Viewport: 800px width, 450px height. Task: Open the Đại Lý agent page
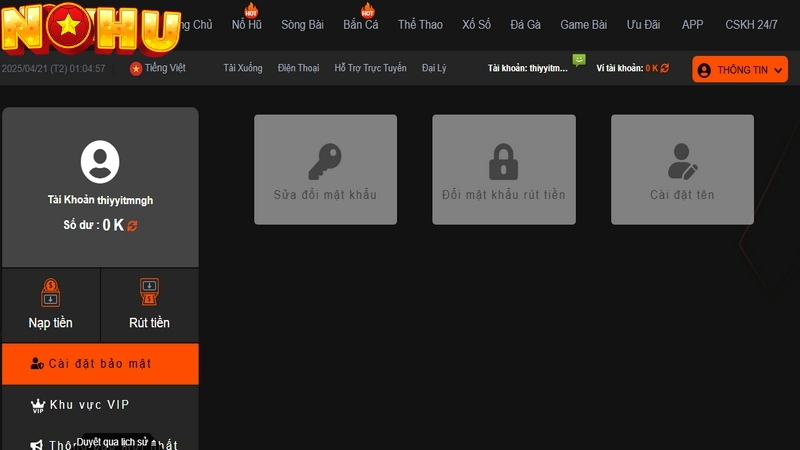pos(434,68)
